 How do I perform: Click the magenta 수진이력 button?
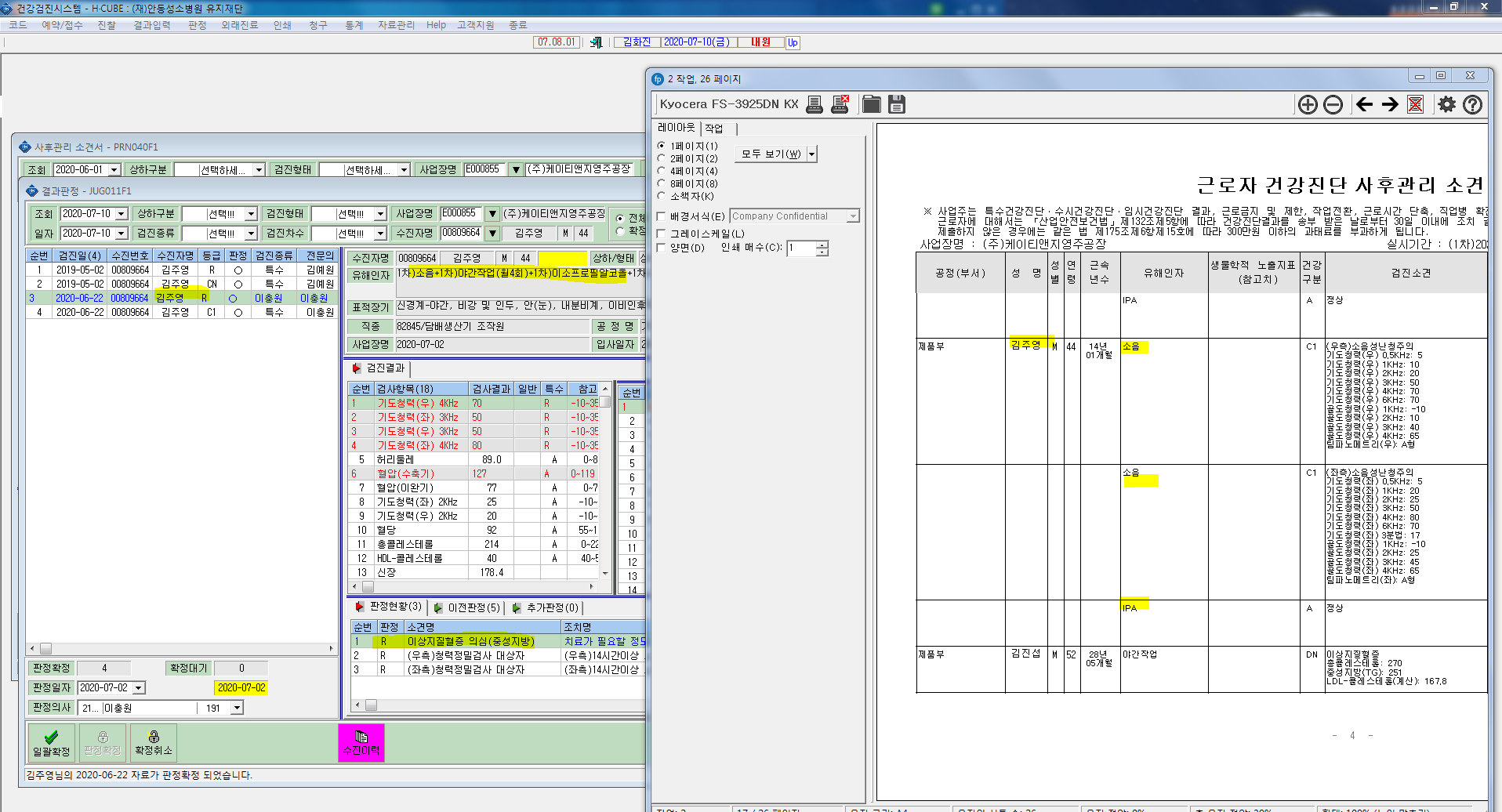click(x=361, y=742)
